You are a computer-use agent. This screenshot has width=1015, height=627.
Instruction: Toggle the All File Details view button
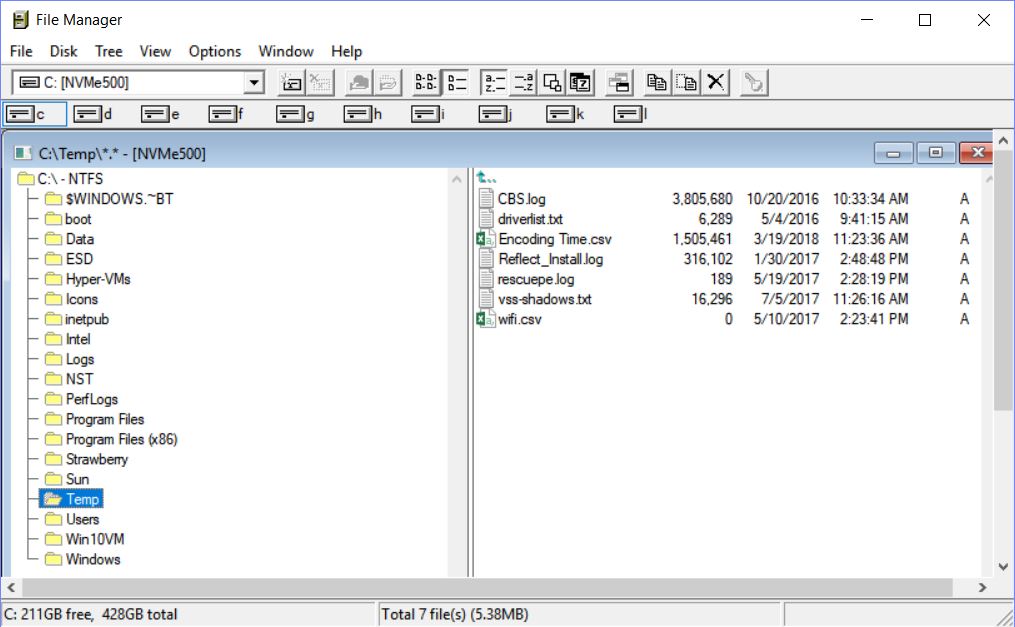click(x=456, y=83)
